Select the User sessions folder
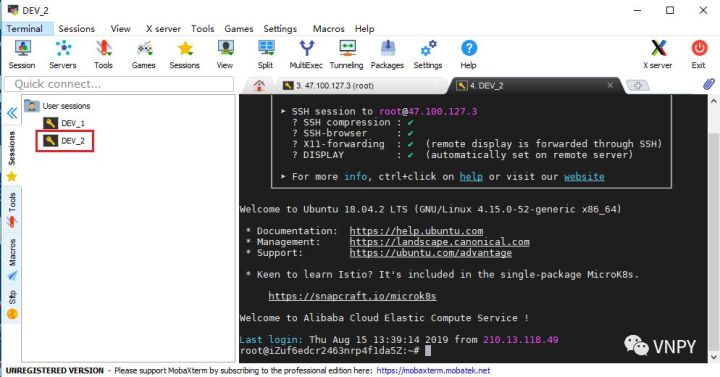Viewport: 720px width, 377px height. pyautogui.click(x=57, y=106)
